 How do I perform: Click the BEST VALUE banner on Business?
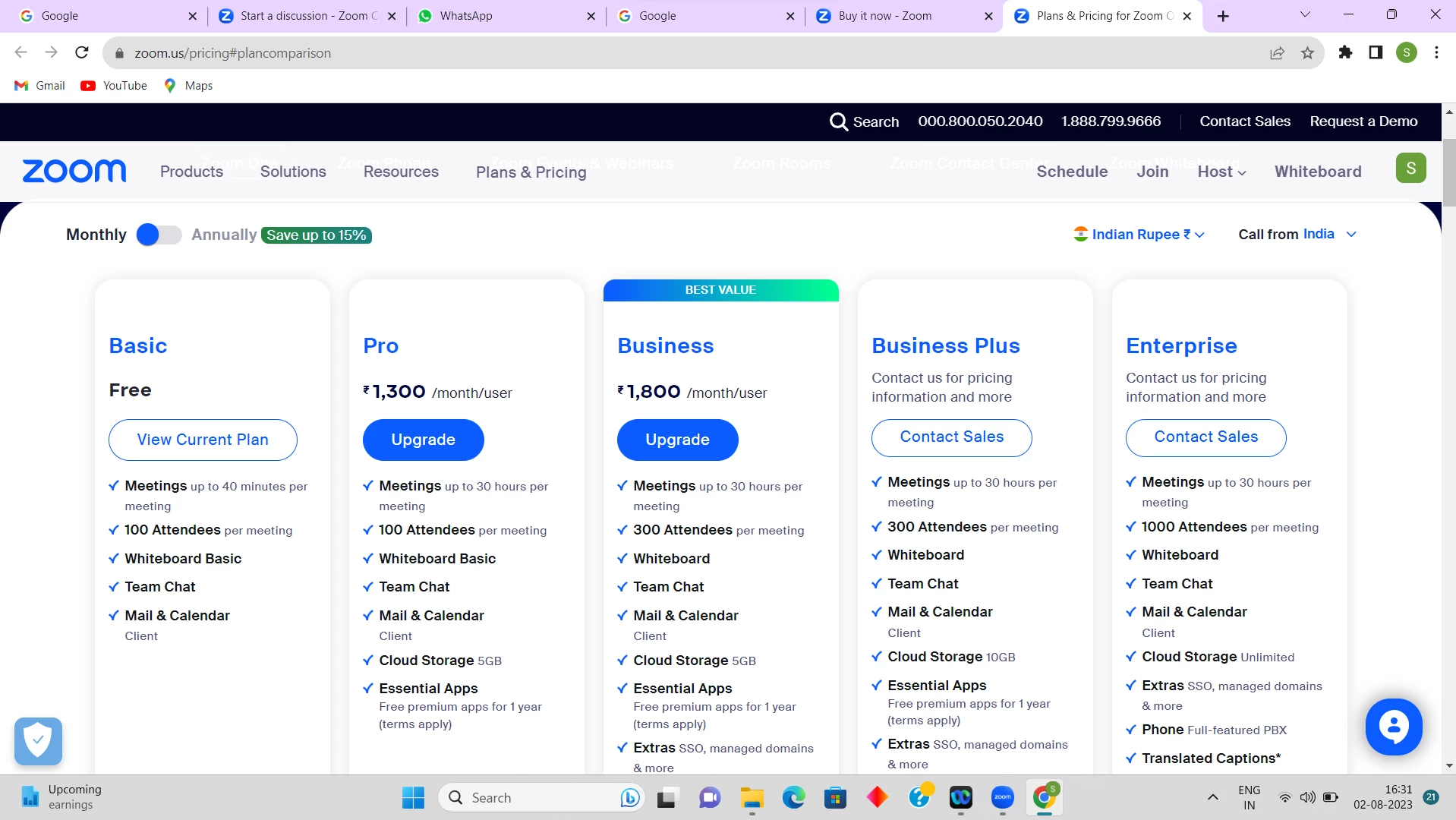click(720, 290)
